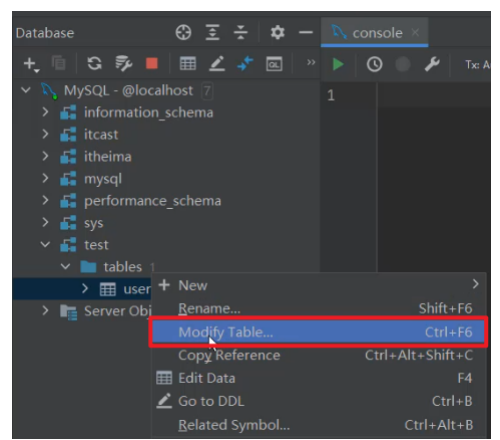Choose Edit Data from context menu
The width and height of the screenshot is (500, 440).
click(x=319, y=378)
